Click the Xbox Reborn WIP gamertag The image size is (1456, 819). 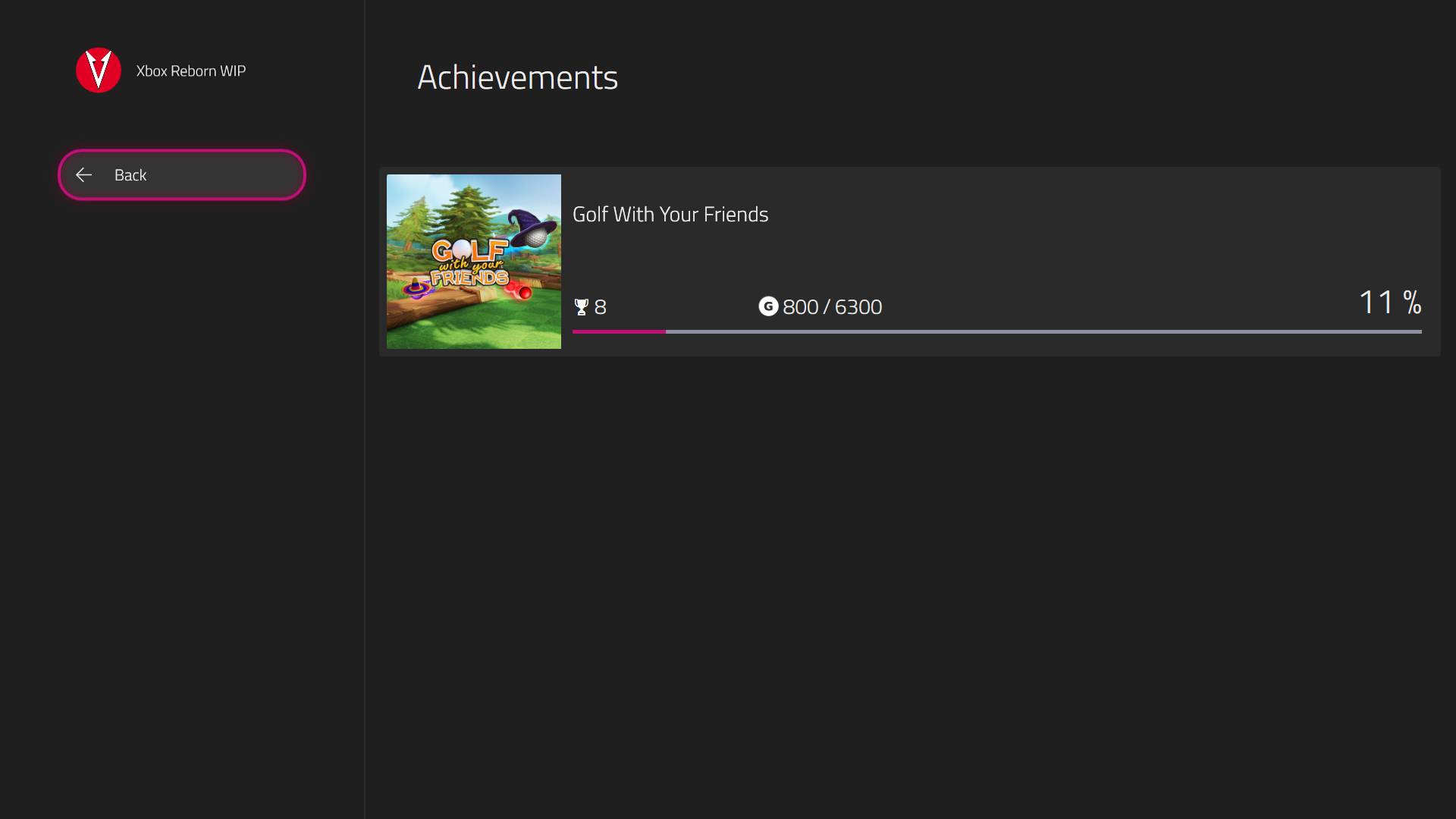click(x=191, y=71)
